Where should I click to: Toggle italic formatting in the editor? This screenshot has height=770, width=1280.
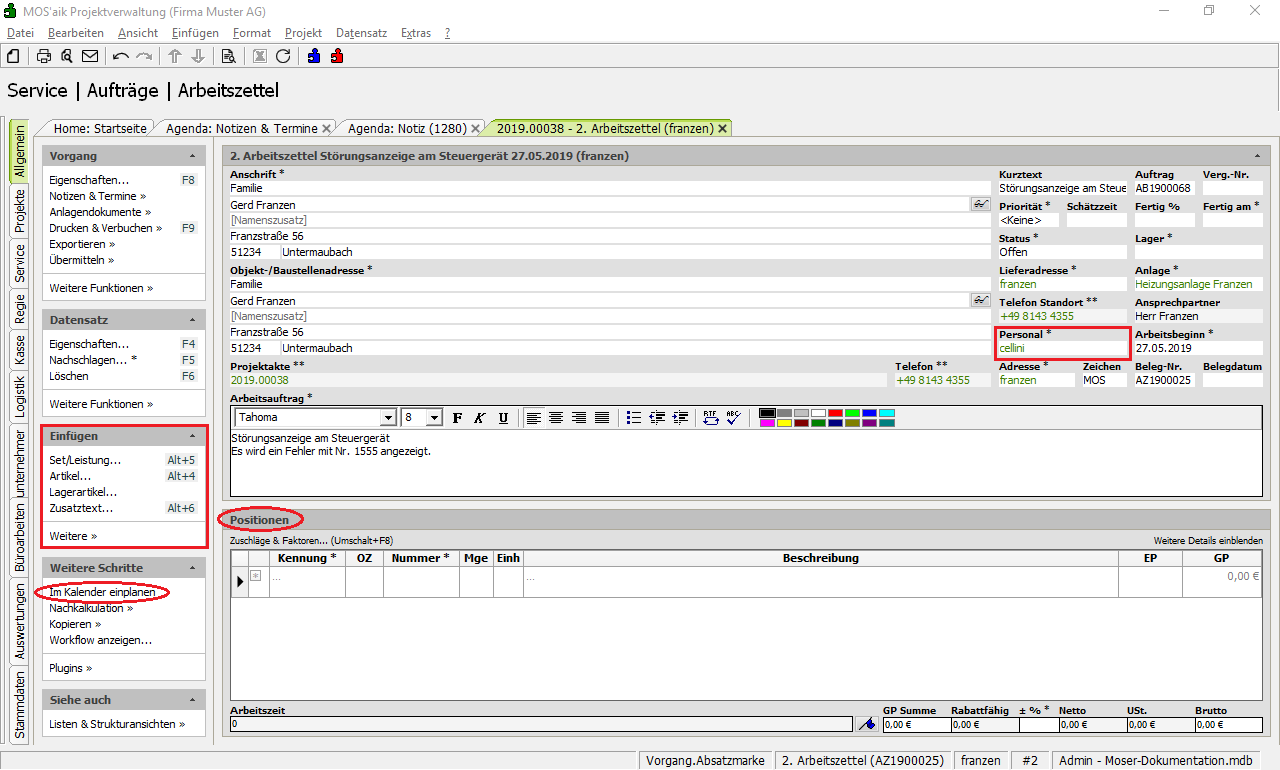coord(480,417)
